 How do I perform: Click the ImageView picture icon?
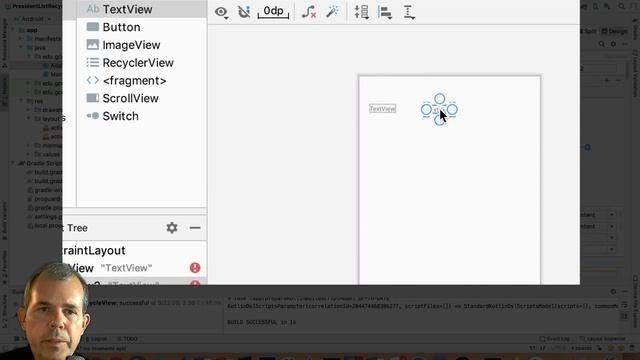pyautogui.click(x=93, y=44)
